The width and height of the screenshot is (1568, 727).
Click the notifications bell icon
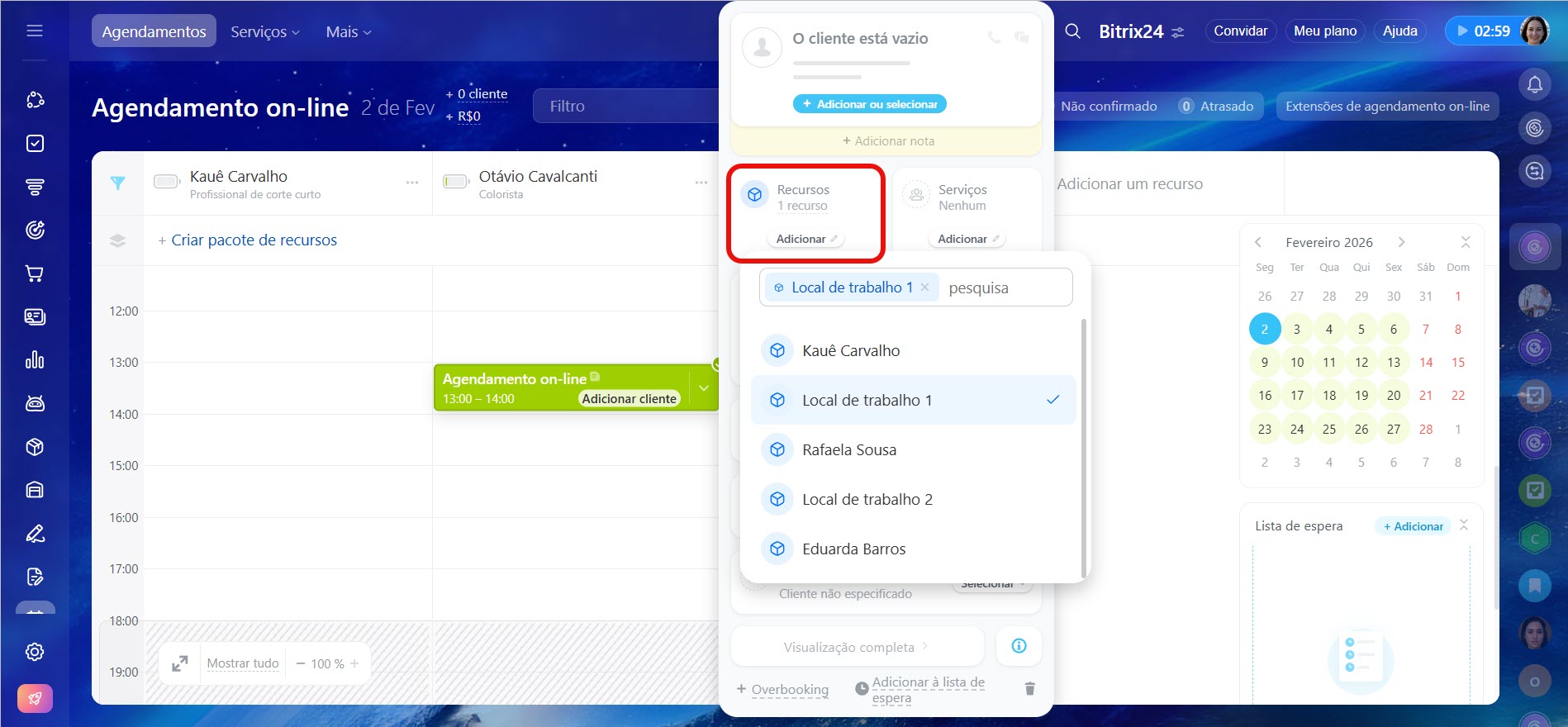point(1534,84)
